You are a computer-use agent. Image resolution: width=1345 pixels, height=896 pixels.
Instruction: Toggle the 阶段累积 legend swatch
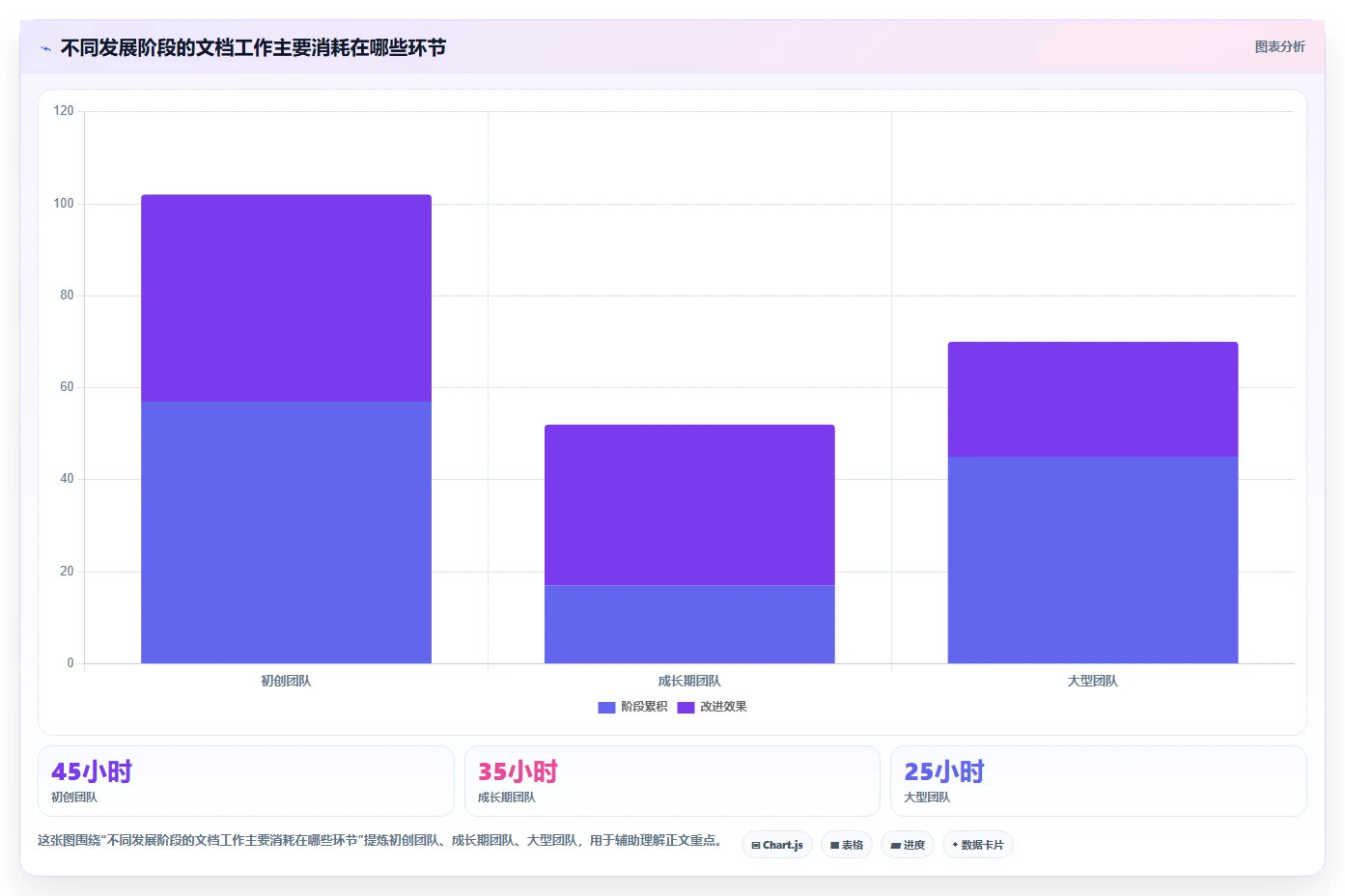tap(606, 707)
